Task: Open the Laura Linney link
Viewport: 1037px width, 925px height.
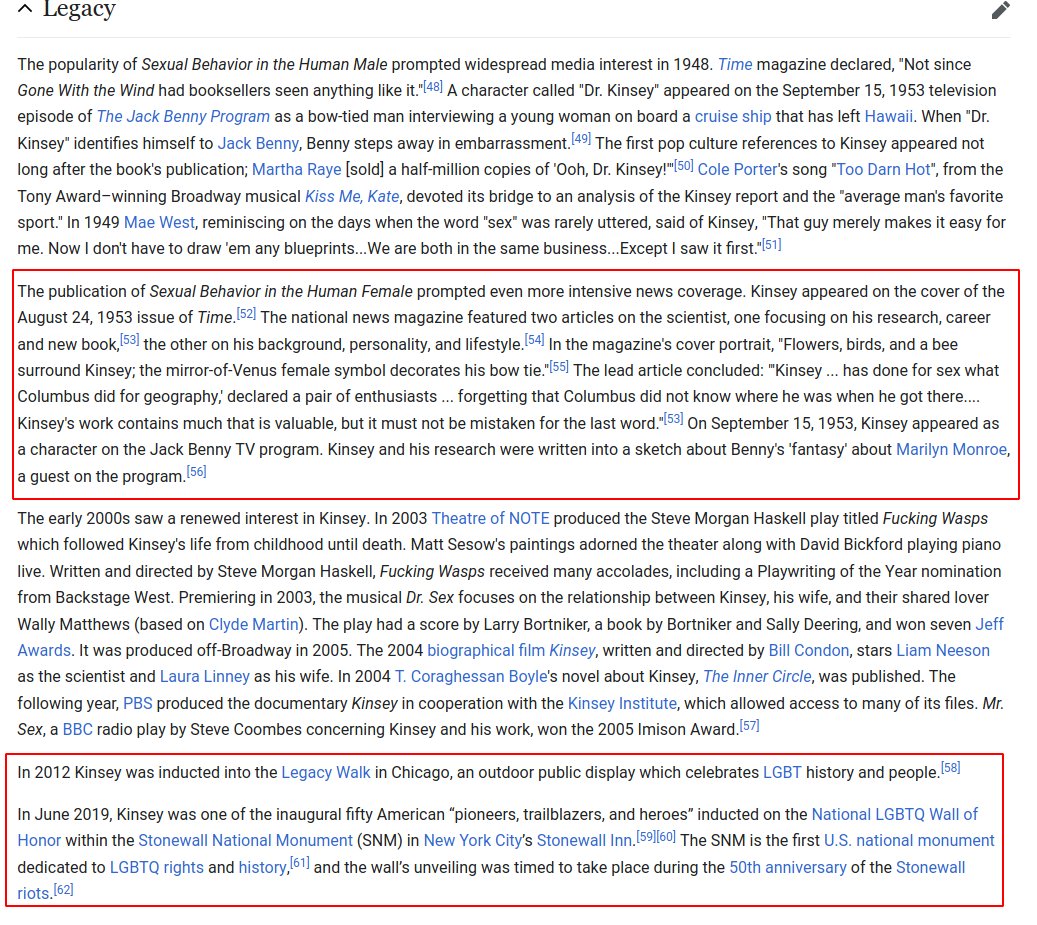Action: pyautogui.click(x=205, y=676)
